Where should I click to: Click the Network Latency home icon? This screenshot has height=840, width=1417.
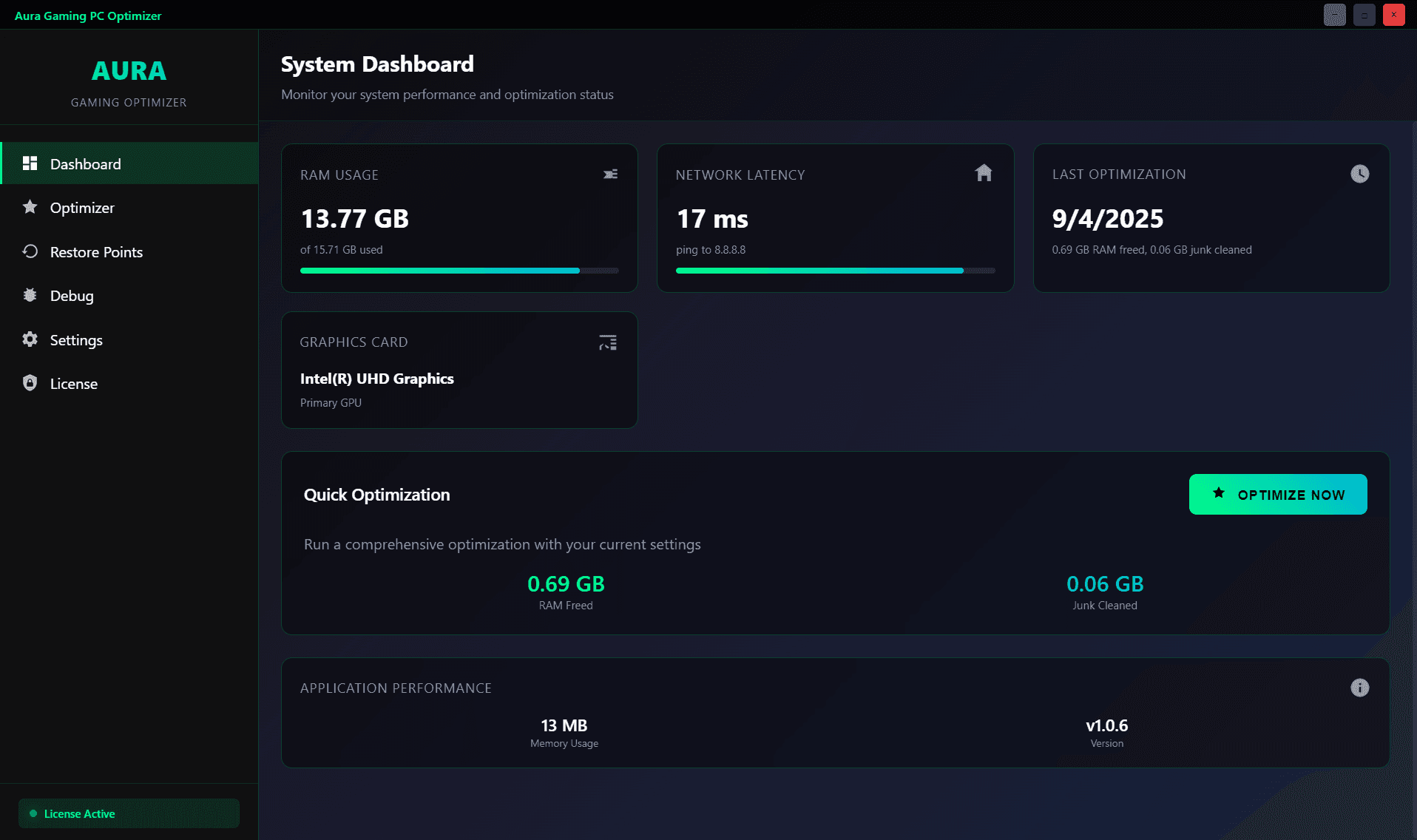click(983, 173)
